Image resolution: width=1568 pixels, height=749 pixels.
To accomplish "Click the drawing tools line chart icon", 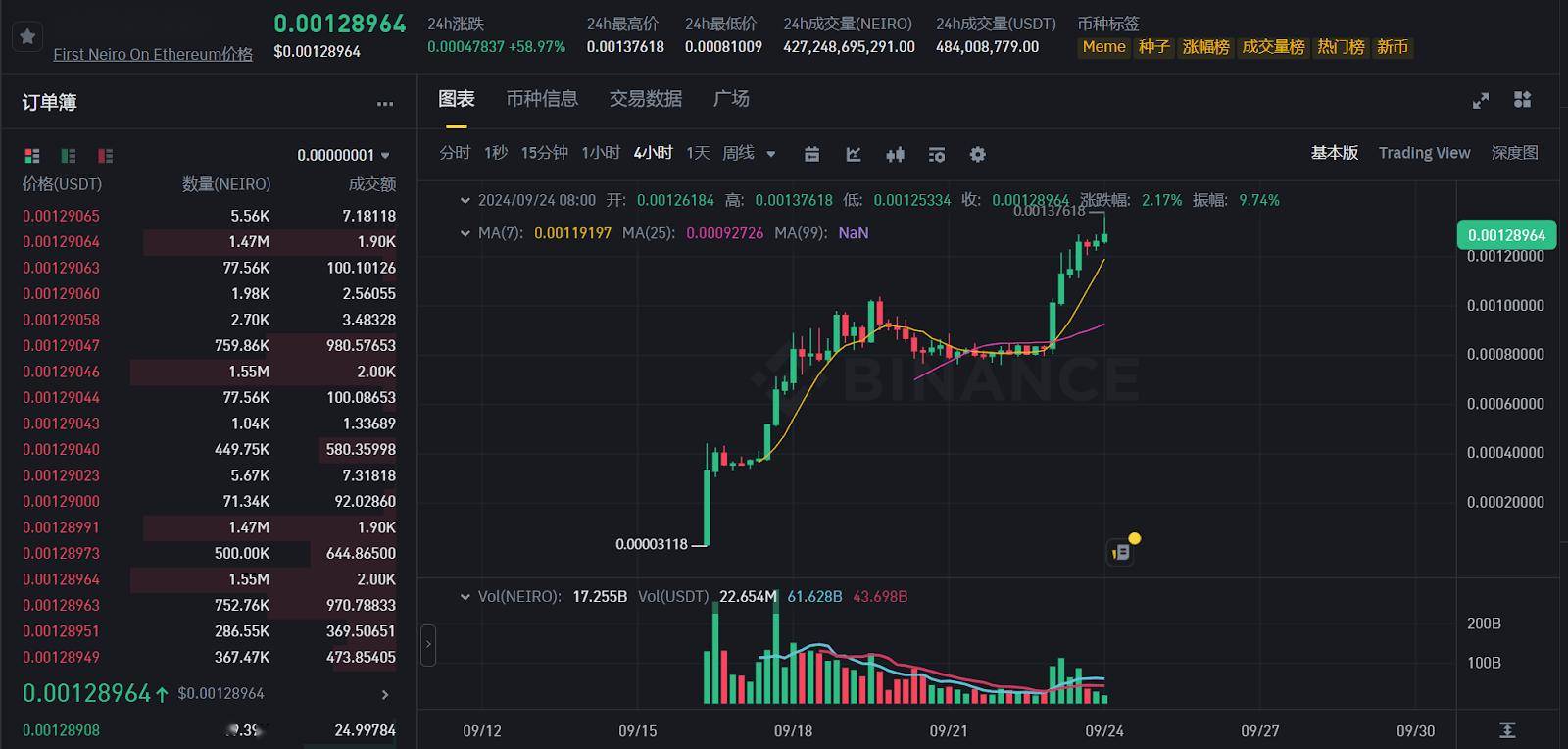I will [x=854, y=154].
